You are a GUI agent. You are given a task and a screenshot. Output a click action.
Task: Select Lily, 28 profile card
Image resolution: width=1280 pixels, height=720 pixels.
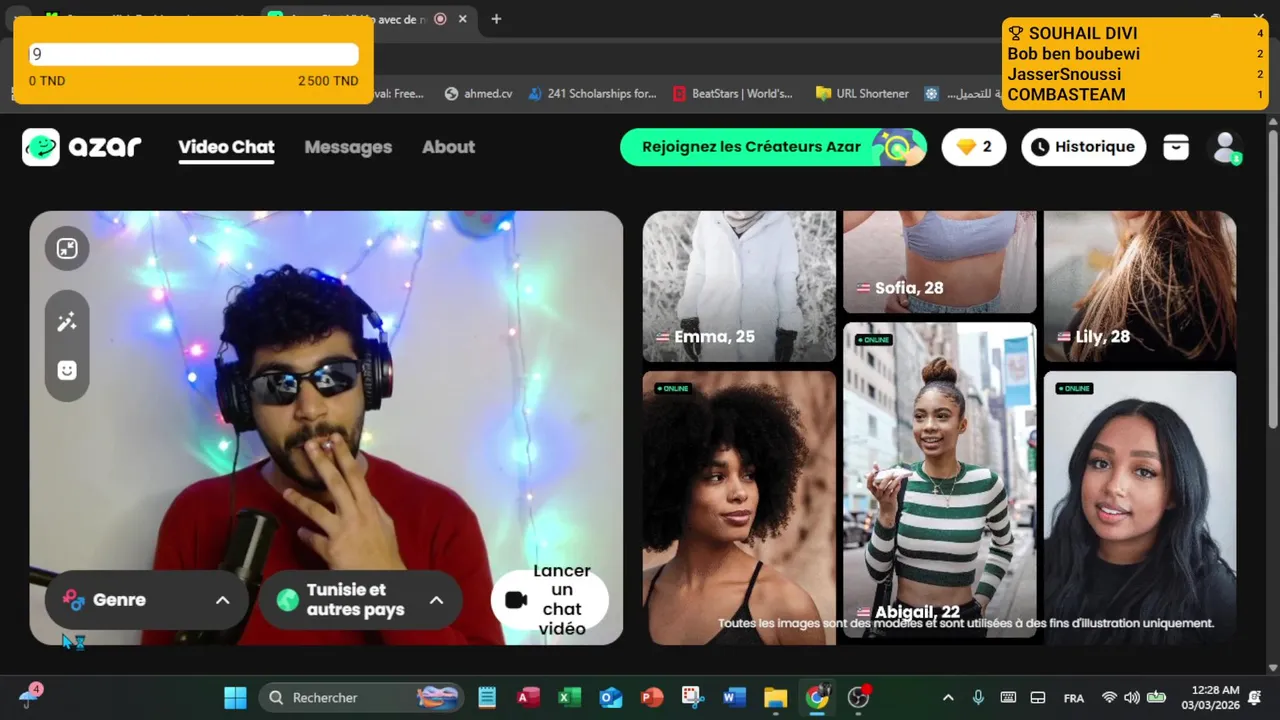coord(1140,286)
